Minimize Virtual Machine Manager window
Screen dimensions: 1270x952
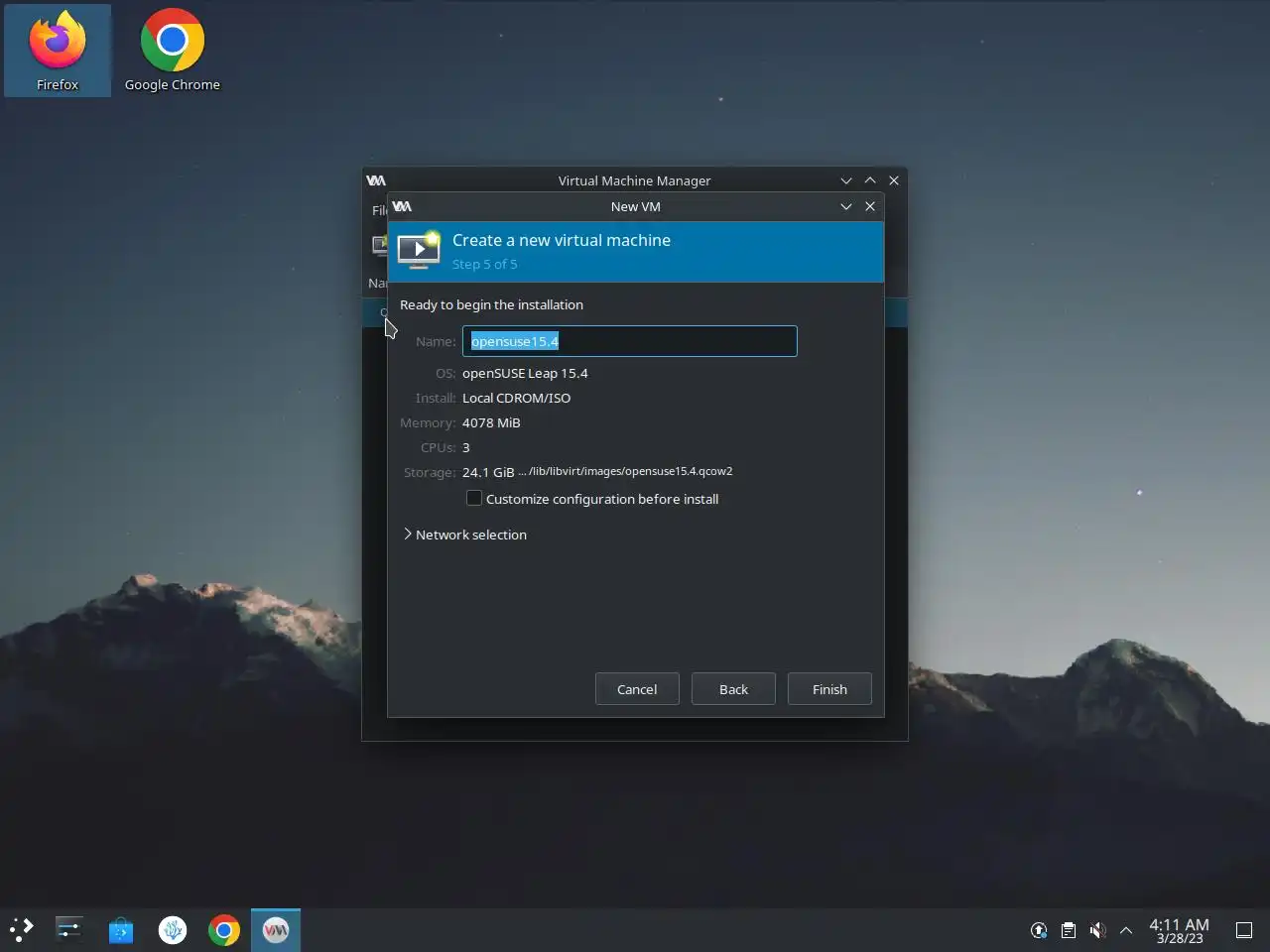846,180
